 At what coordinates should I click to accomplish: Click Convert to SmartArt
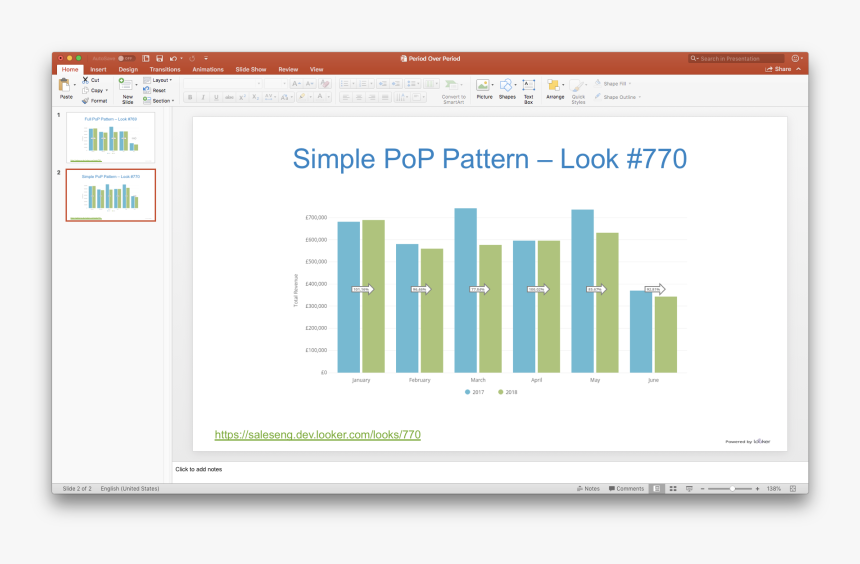454,91
